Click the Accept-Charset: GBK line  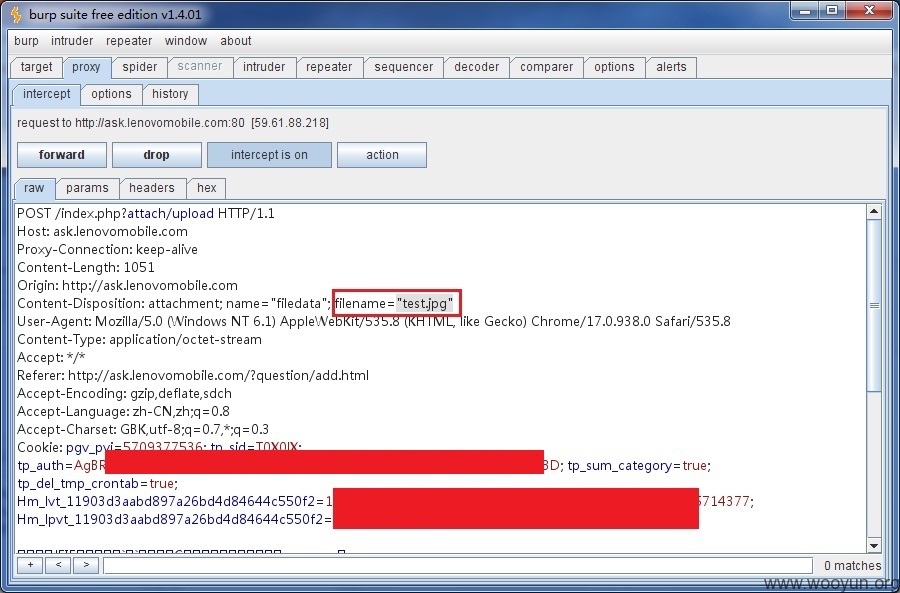click(x=143, y=430)
